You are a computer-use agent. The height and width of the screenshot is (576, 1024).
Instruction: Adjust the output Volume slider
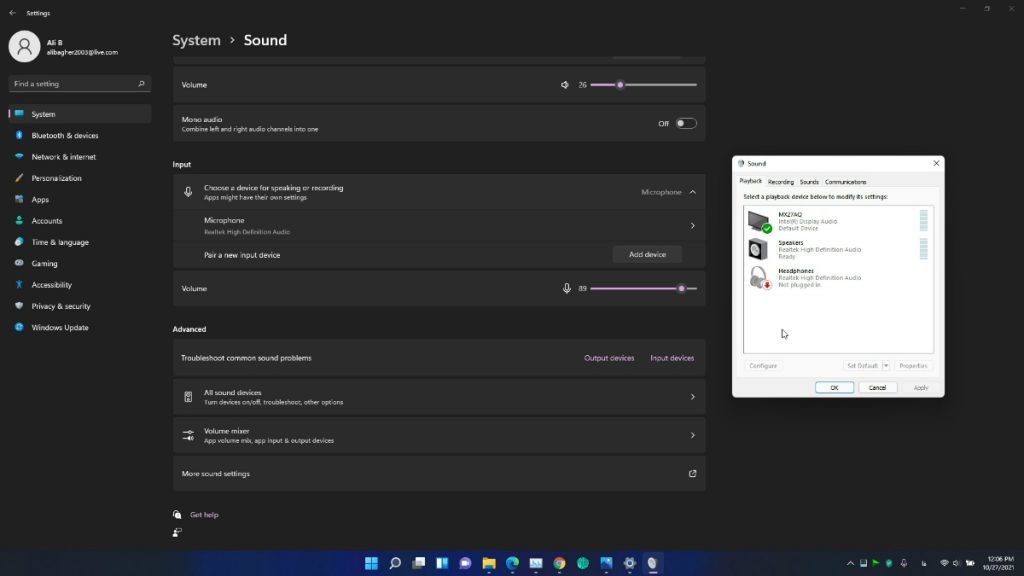pos(643,85)
